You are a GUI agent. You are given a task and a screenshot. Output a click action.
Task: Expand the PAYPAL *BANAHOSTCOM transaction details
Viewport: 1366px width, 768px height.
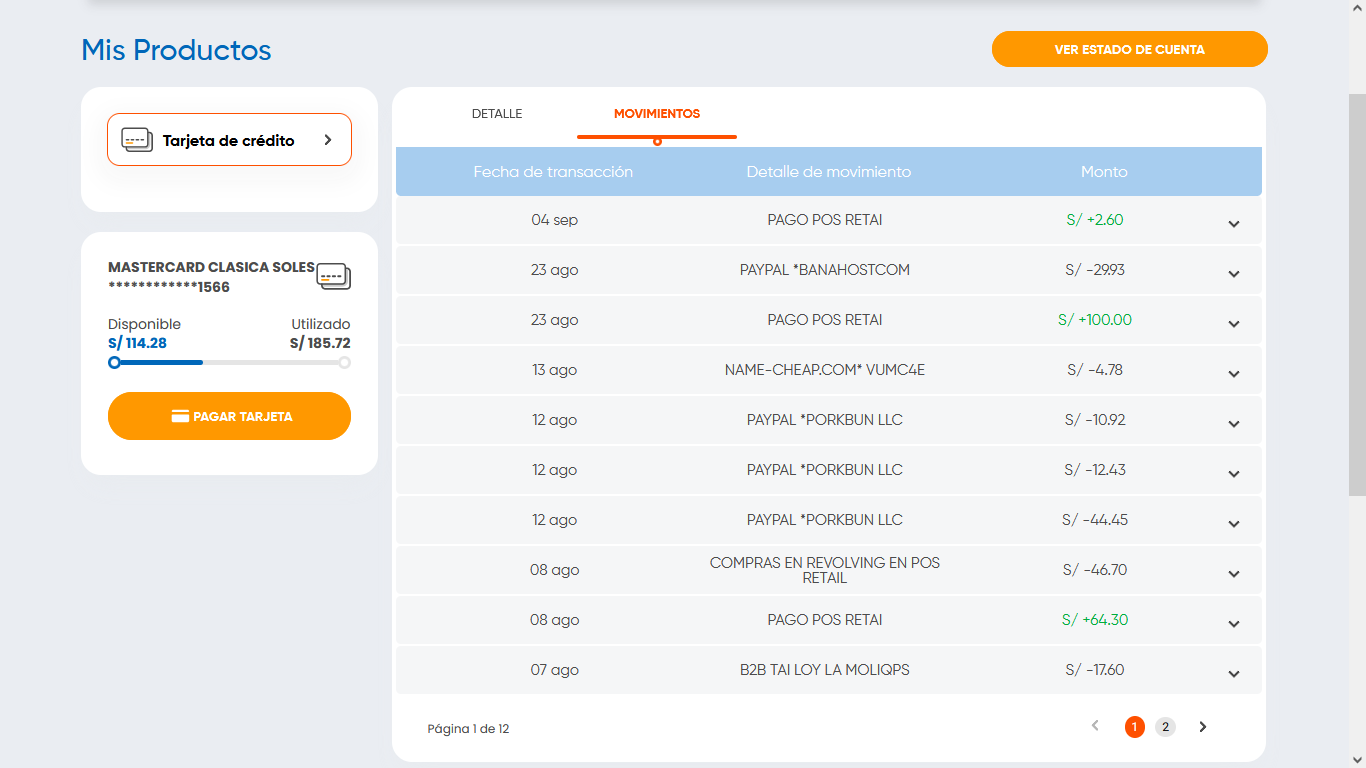click(x=1234, y=274)
